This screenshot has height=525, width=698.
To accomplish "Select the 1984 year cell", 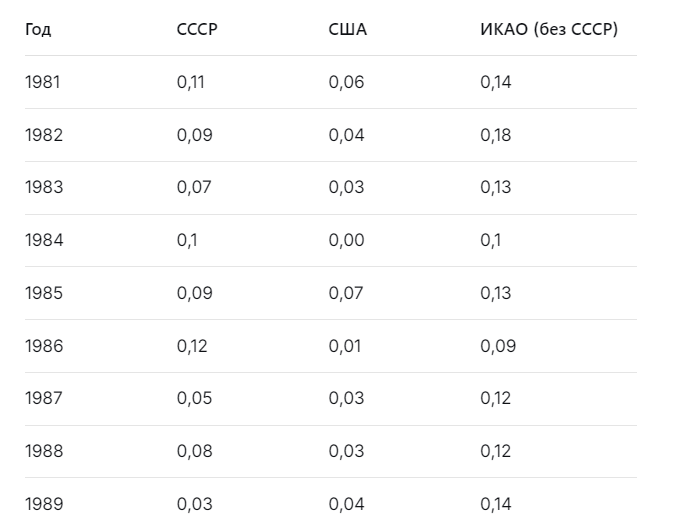I will 44,240.
